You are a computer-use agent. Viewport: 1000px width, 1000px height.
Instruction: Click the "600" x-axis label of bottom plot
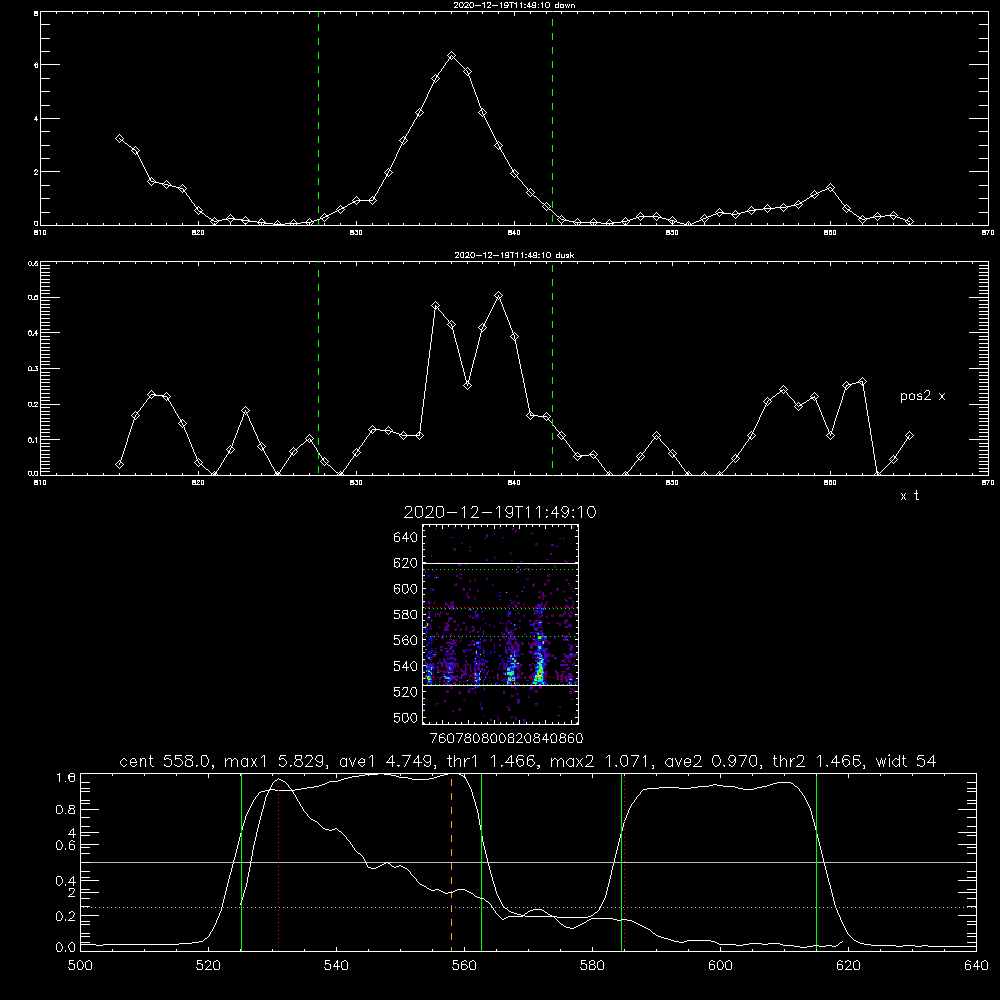(720, 966)
